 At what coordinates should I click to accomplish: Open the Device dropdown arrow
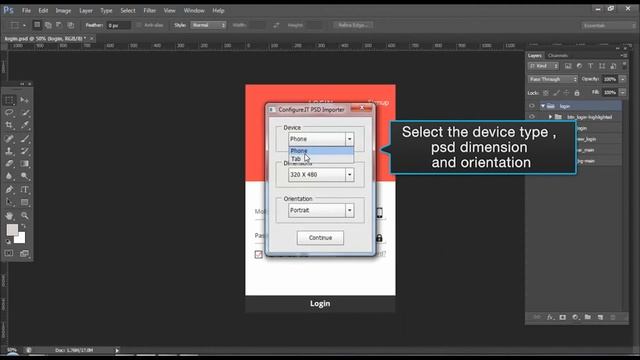point(349,139)
